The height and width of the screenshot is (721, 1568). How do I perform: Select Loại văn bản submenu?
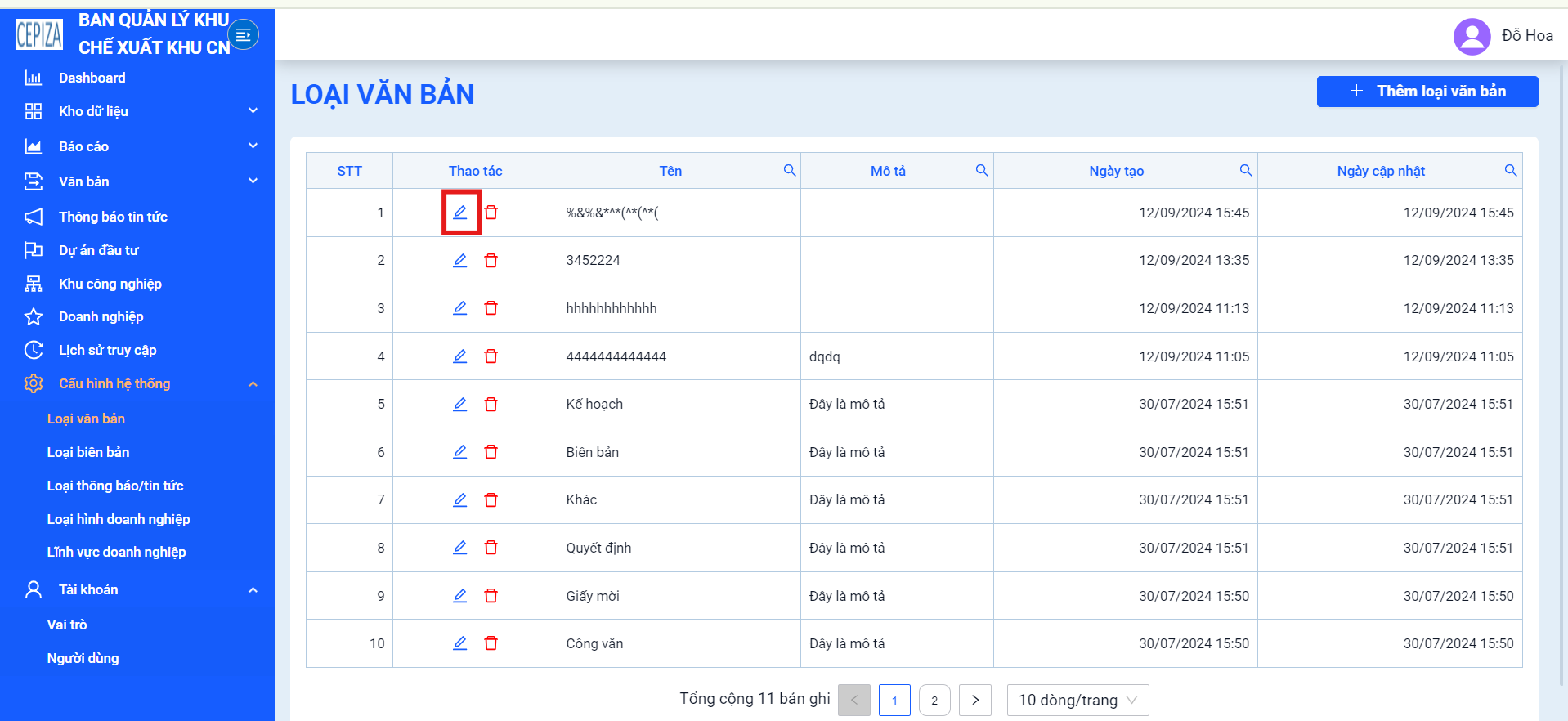[86, 419]
